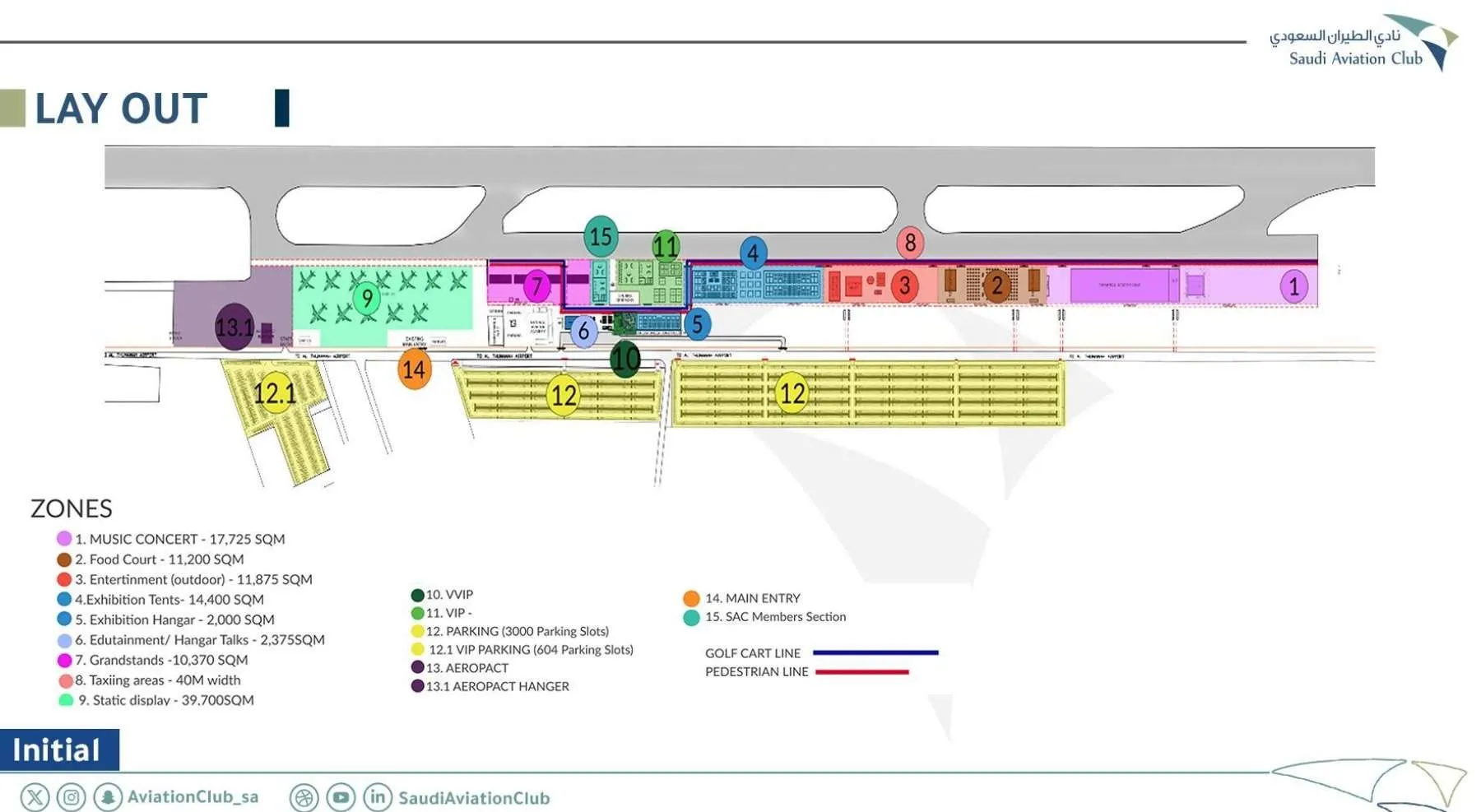Select the 12.1 VIP parking marker
This screenshot has height=812, width=1481.
[x=274, y=392]
